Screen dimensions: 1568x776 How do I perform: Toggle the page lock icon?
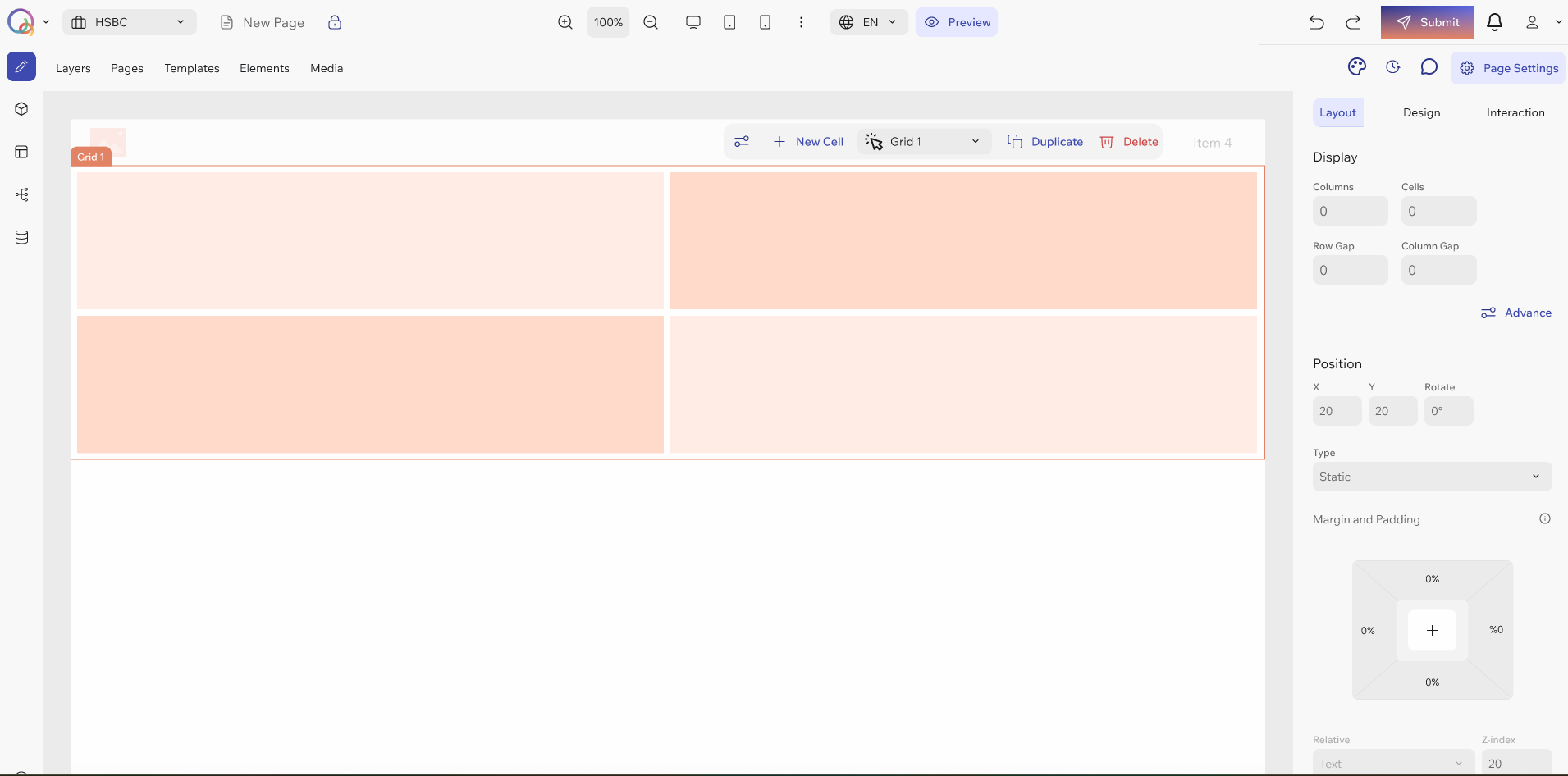click(335, 22)
